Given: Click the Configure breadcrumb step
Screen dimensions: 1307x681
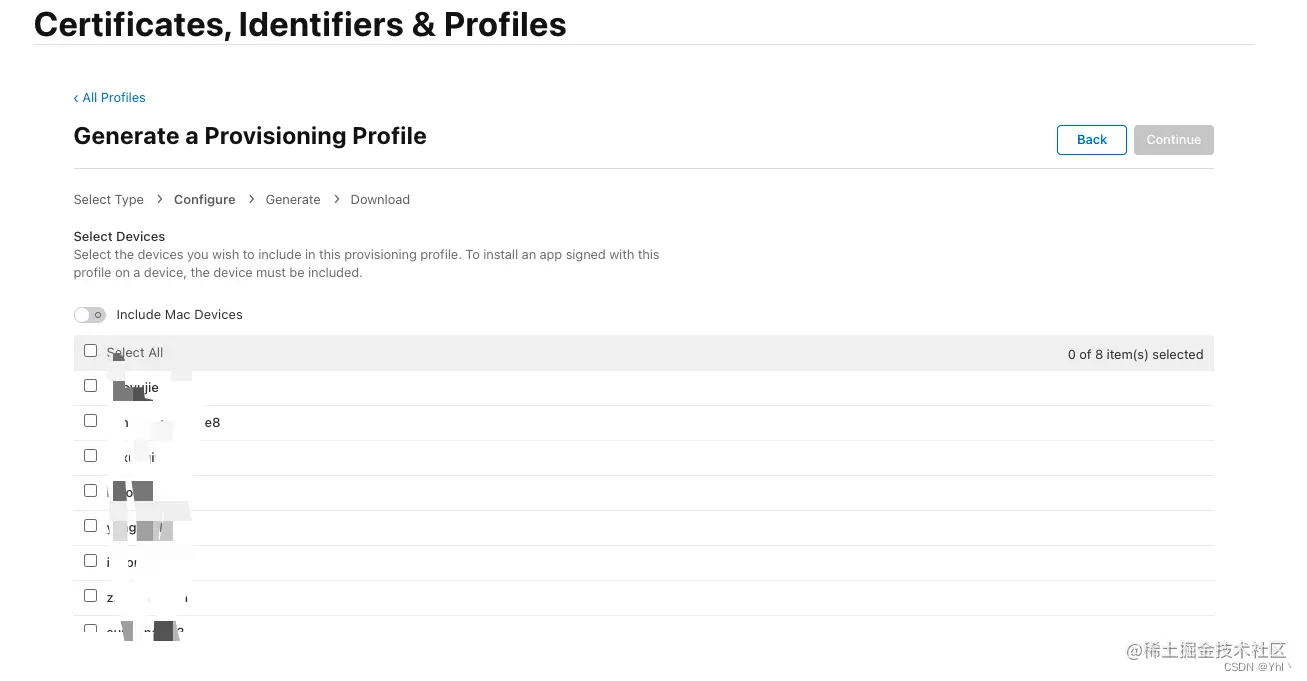Looking at the screenshot, I should [x=204, y=200].
